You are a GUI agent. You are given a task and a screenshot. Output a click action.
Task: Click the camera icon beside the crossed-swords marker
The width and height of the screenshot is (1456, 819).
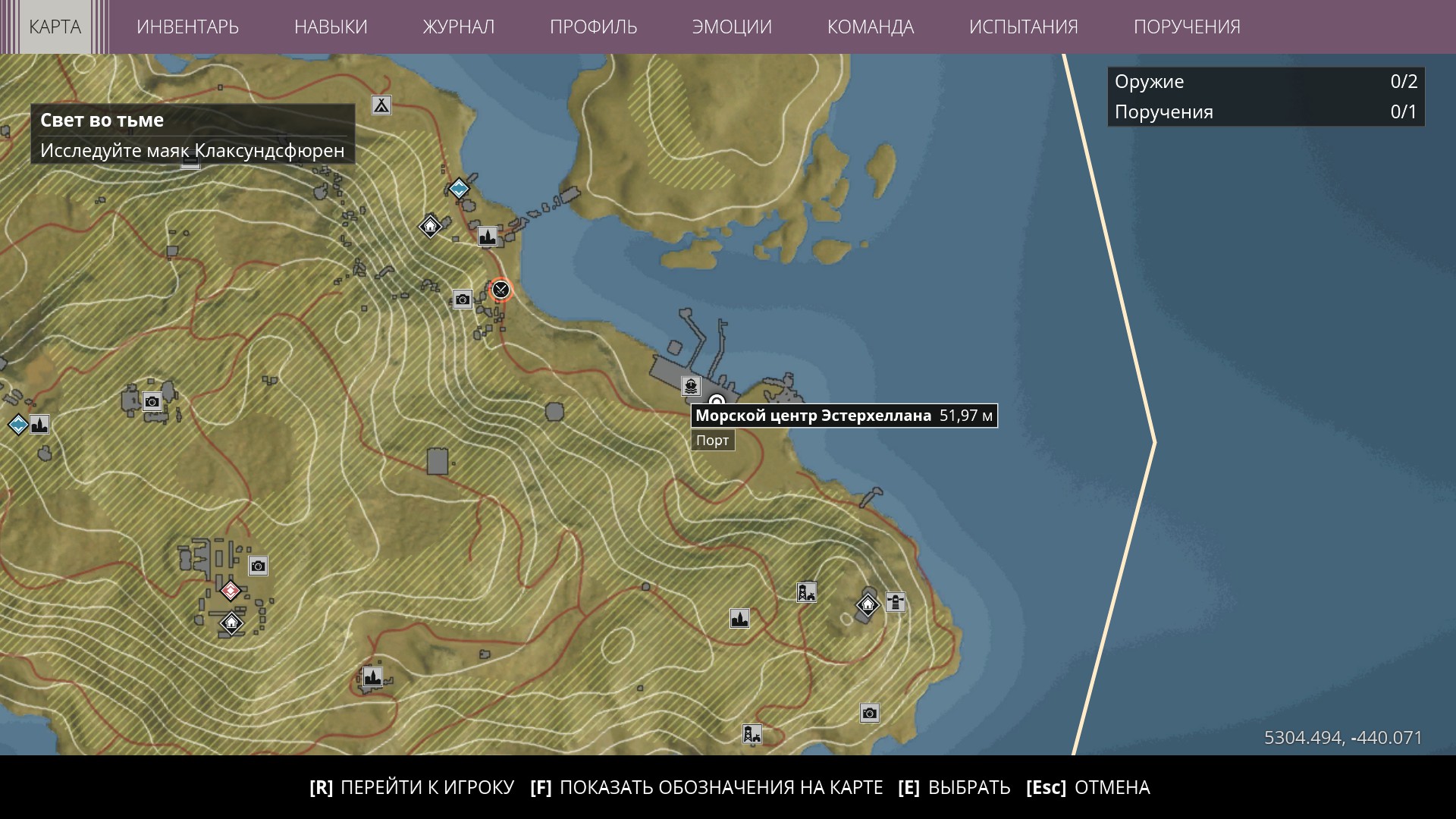tap(463, 300)
